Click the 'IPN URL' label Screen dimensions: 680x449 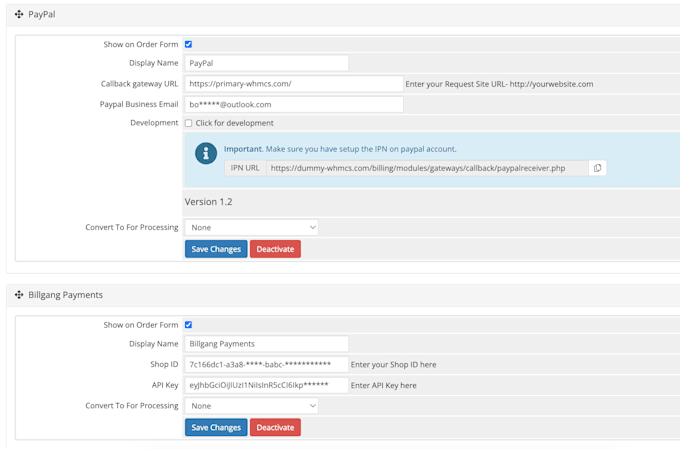tap(245, 168)
